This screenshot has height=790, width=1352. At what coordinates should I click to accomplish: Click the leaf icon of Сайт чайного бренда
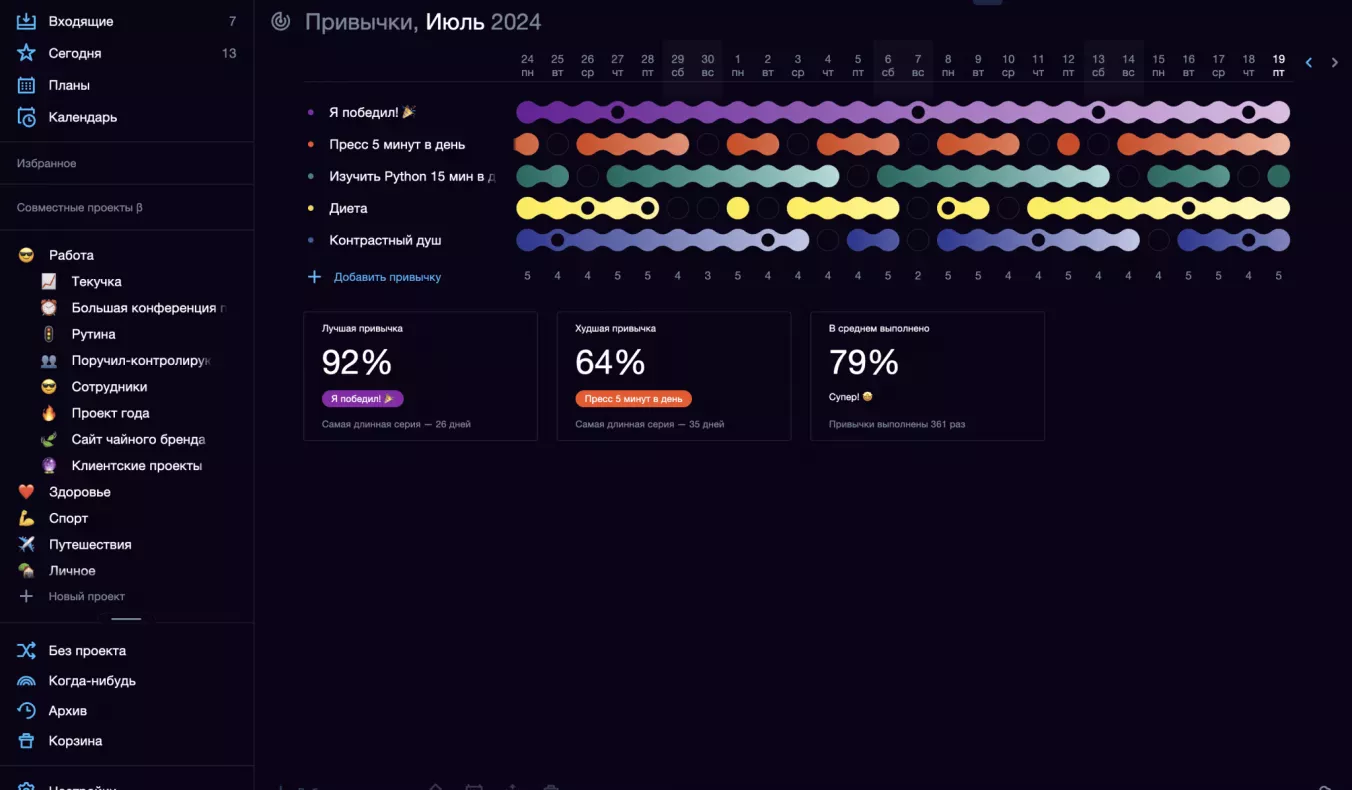pos(49,439)
